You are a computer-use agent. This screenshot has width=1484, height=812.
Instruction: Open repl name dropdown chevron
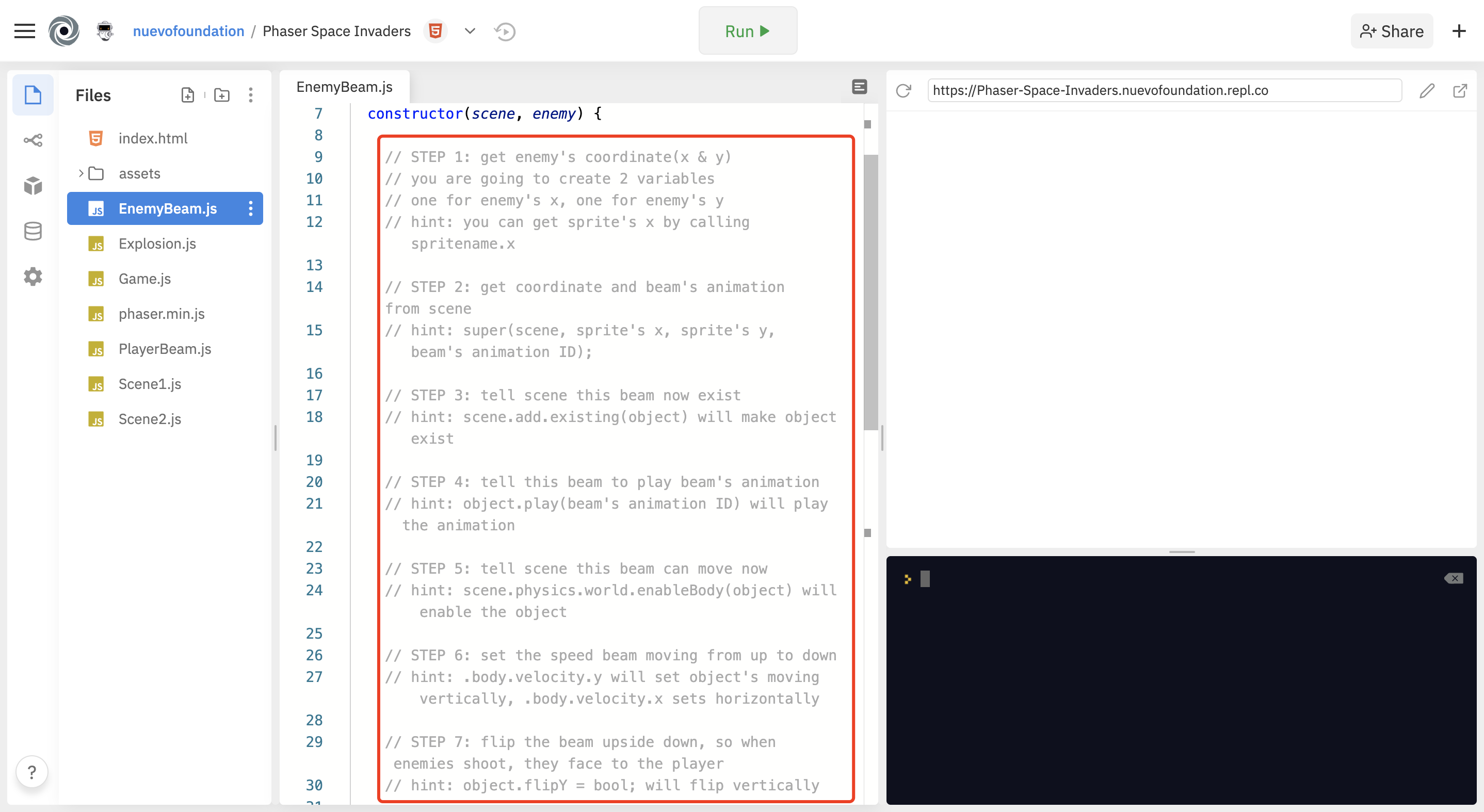pos(470,31)
